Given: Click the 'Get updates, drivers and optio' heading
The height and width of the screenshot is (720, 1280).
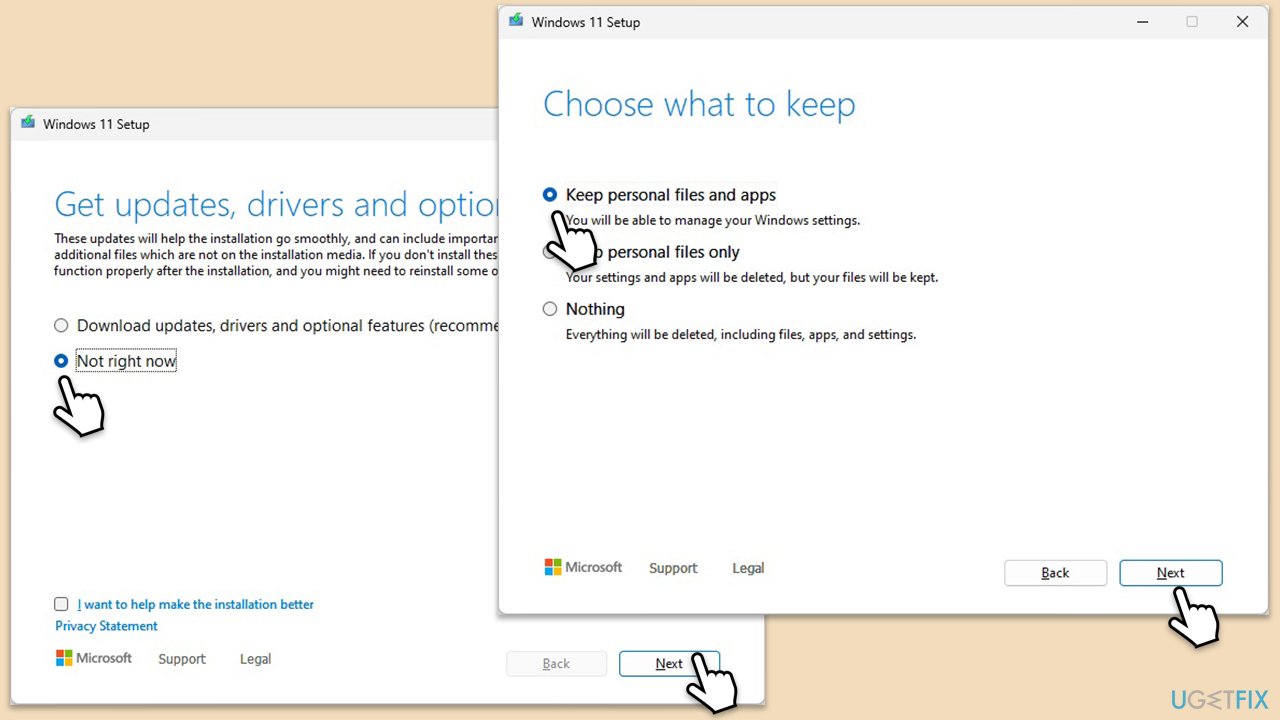Looking at the screenshot, I should tap(276, 204).
